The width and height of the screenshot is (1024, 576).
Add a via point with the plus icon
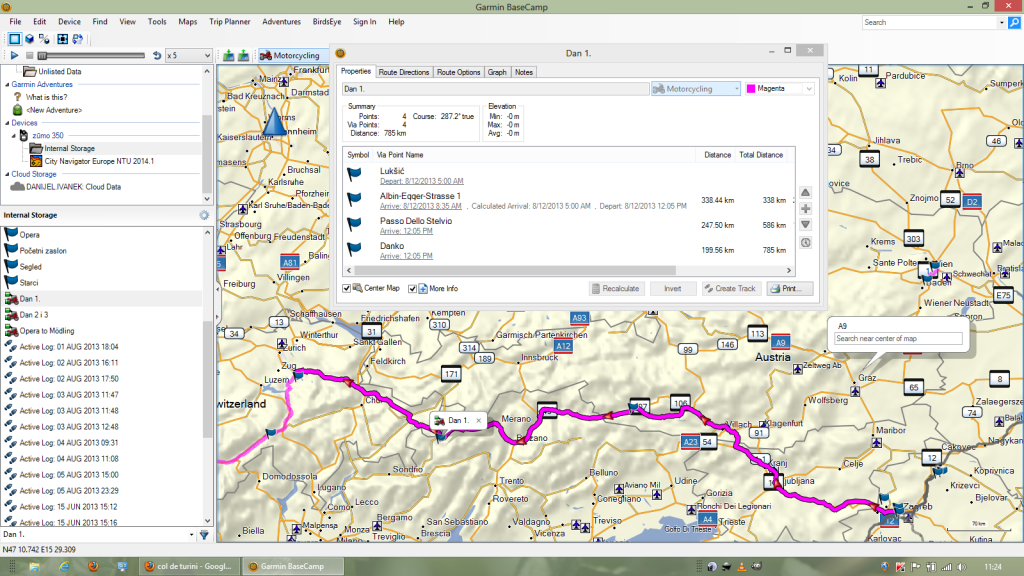805,209
